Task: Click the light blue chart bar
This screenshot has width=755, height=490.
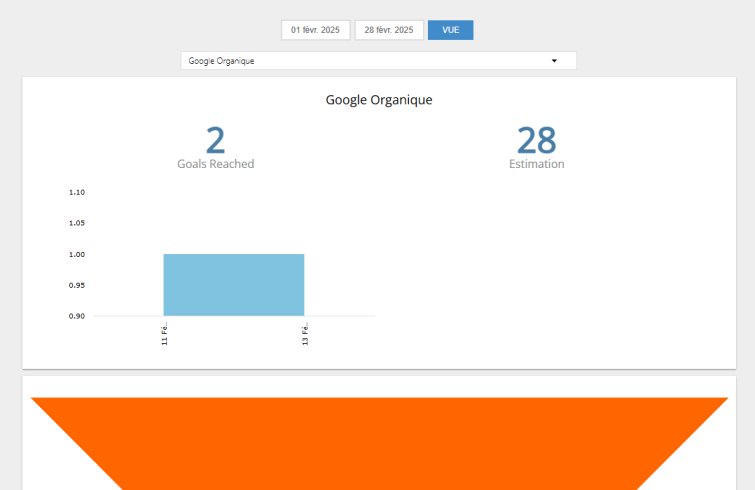Action: pos(234,285)
